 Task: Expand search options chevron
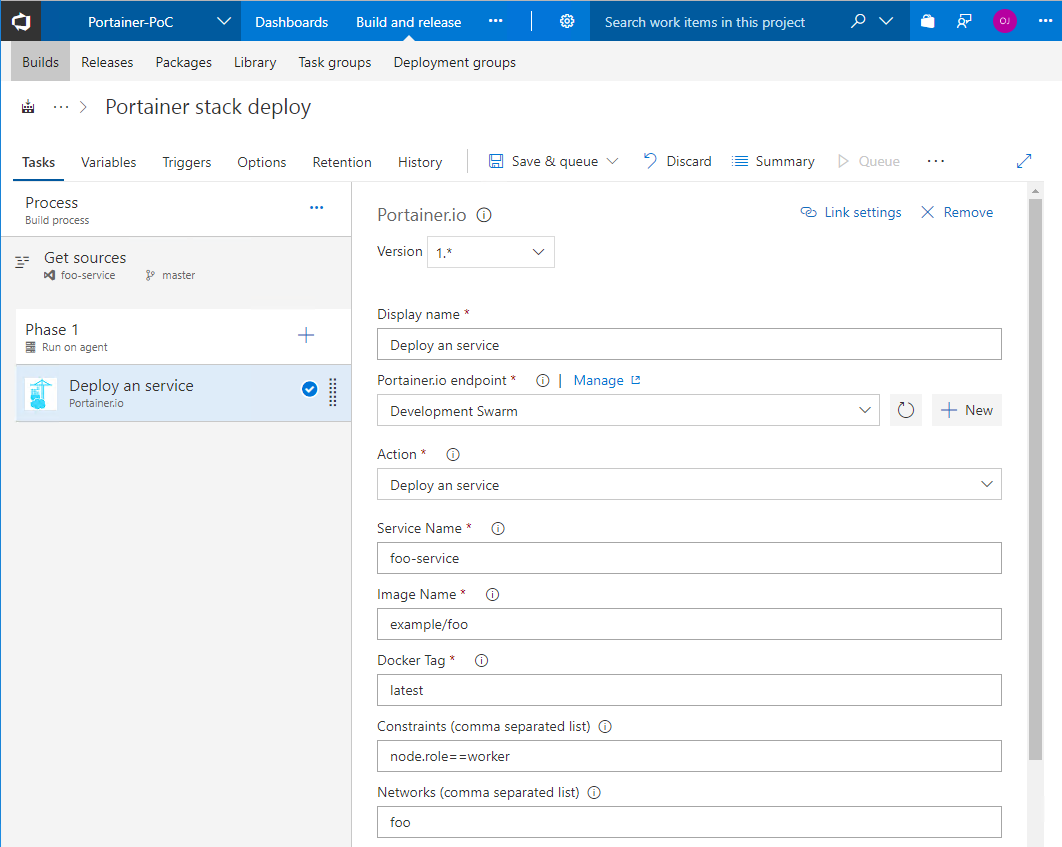pos(886,22)
